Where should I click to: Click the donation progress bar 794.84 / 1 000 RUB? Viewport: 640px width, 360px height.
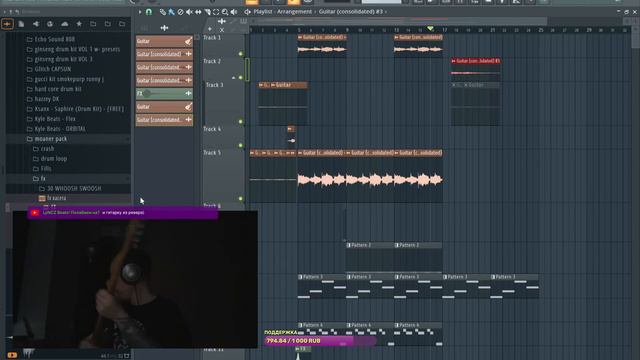(x=320, y=341)
